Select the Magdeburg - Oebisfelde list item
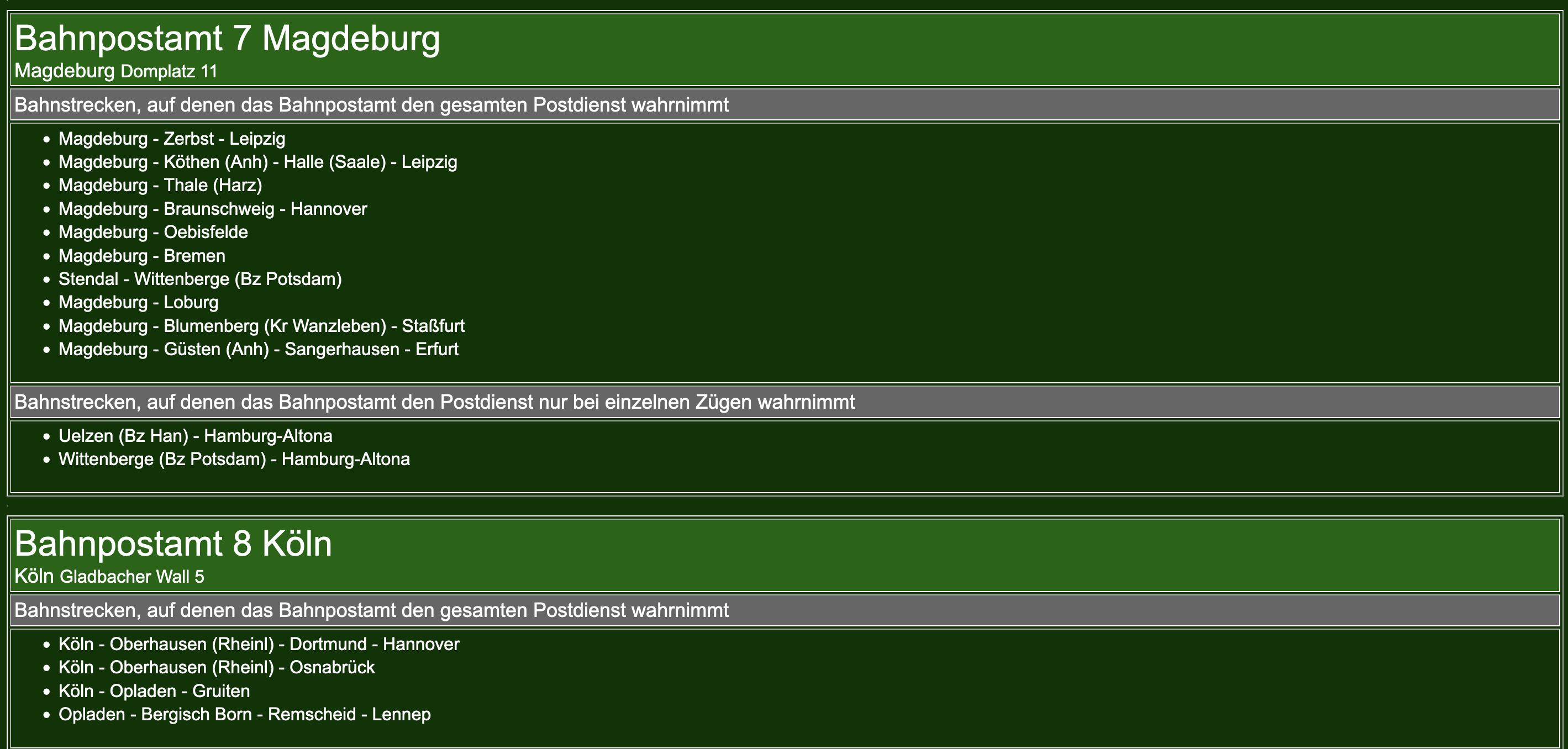 153,232
